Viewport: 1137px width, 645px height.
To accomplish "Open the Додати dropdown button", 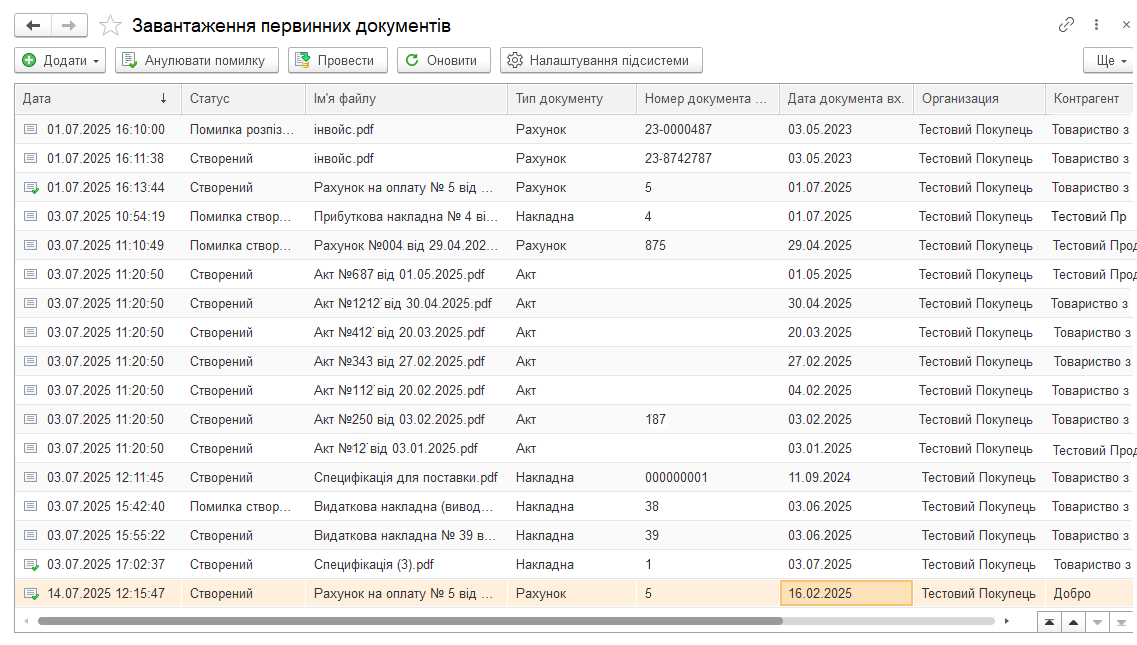I will tap(60, 60).
